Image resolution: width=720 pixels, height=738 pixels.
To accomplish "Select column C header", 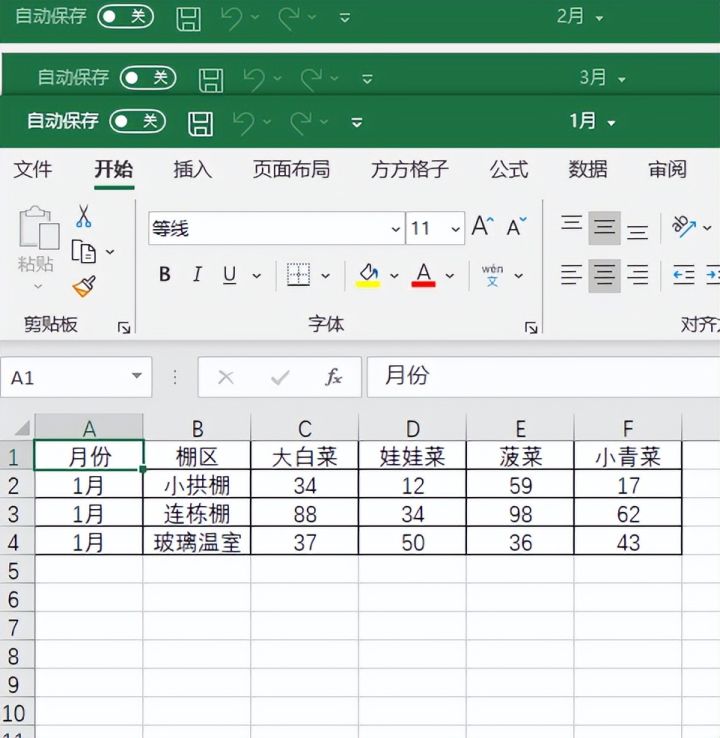I will coord(305,428).
